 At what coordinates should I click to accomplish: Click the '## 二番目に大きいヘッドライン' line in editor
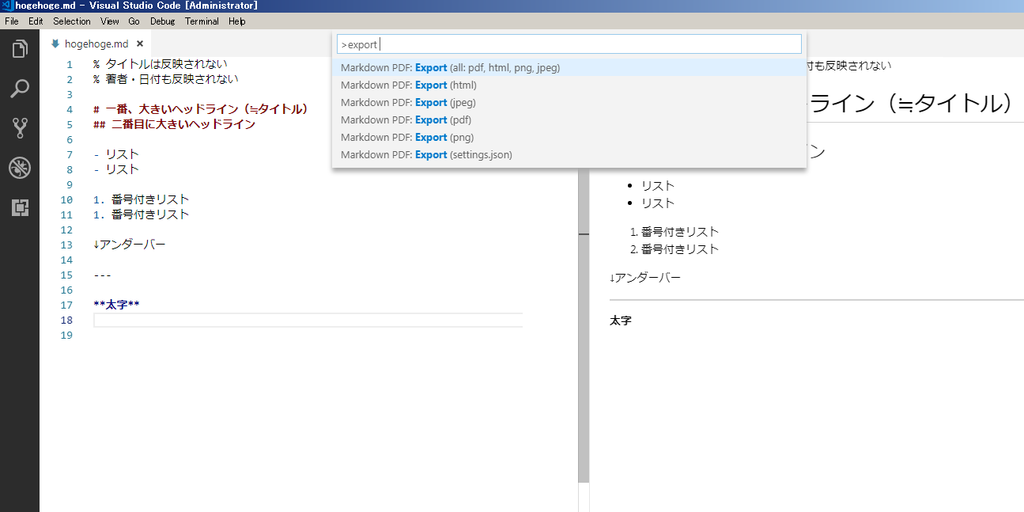[x=174, y=124]
